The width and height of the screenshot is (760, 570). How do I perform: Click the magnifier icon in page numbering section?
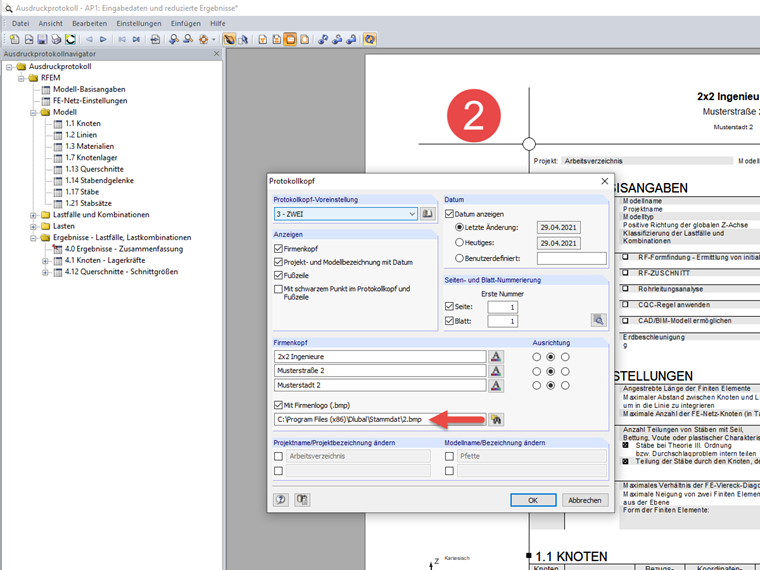(599, 320)
